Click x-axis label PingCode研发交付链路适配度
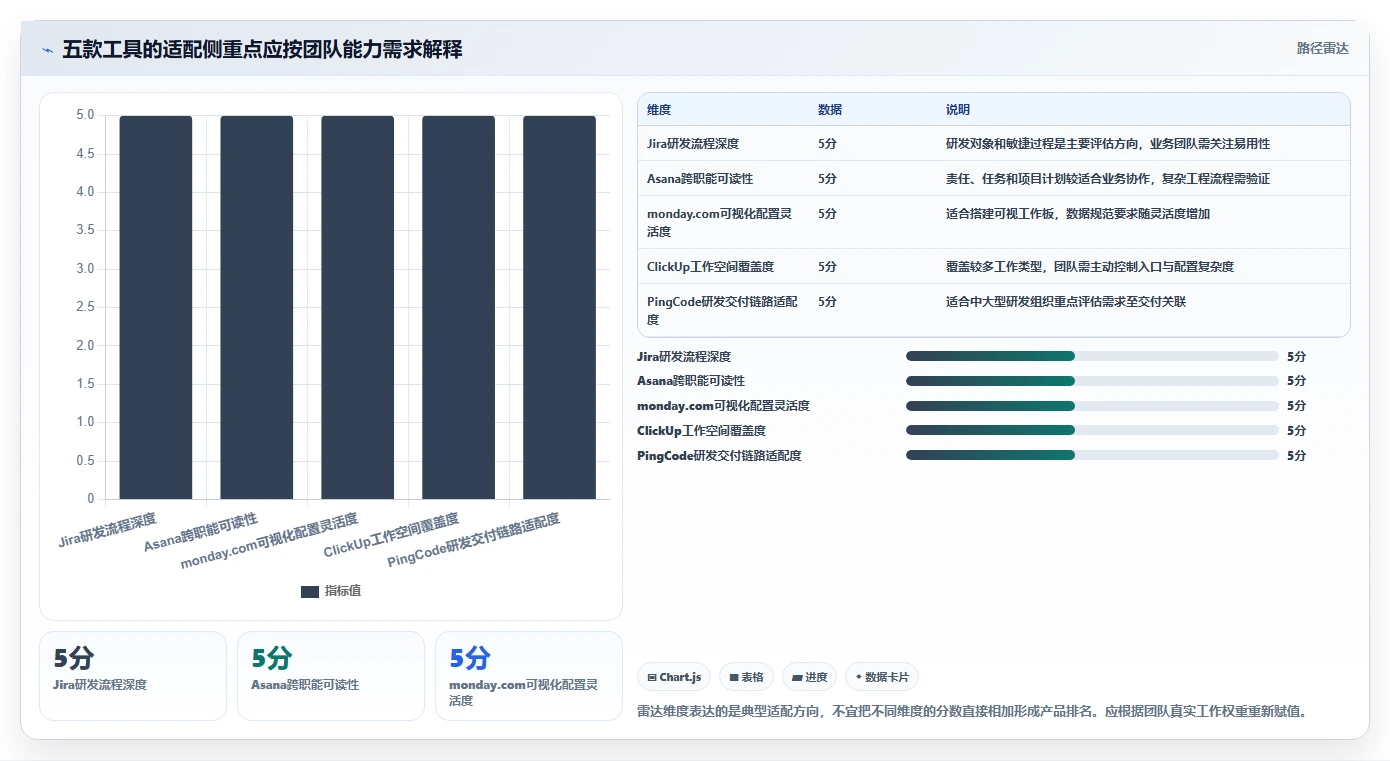Screen dimensions: 1390x761 [474, 540]
